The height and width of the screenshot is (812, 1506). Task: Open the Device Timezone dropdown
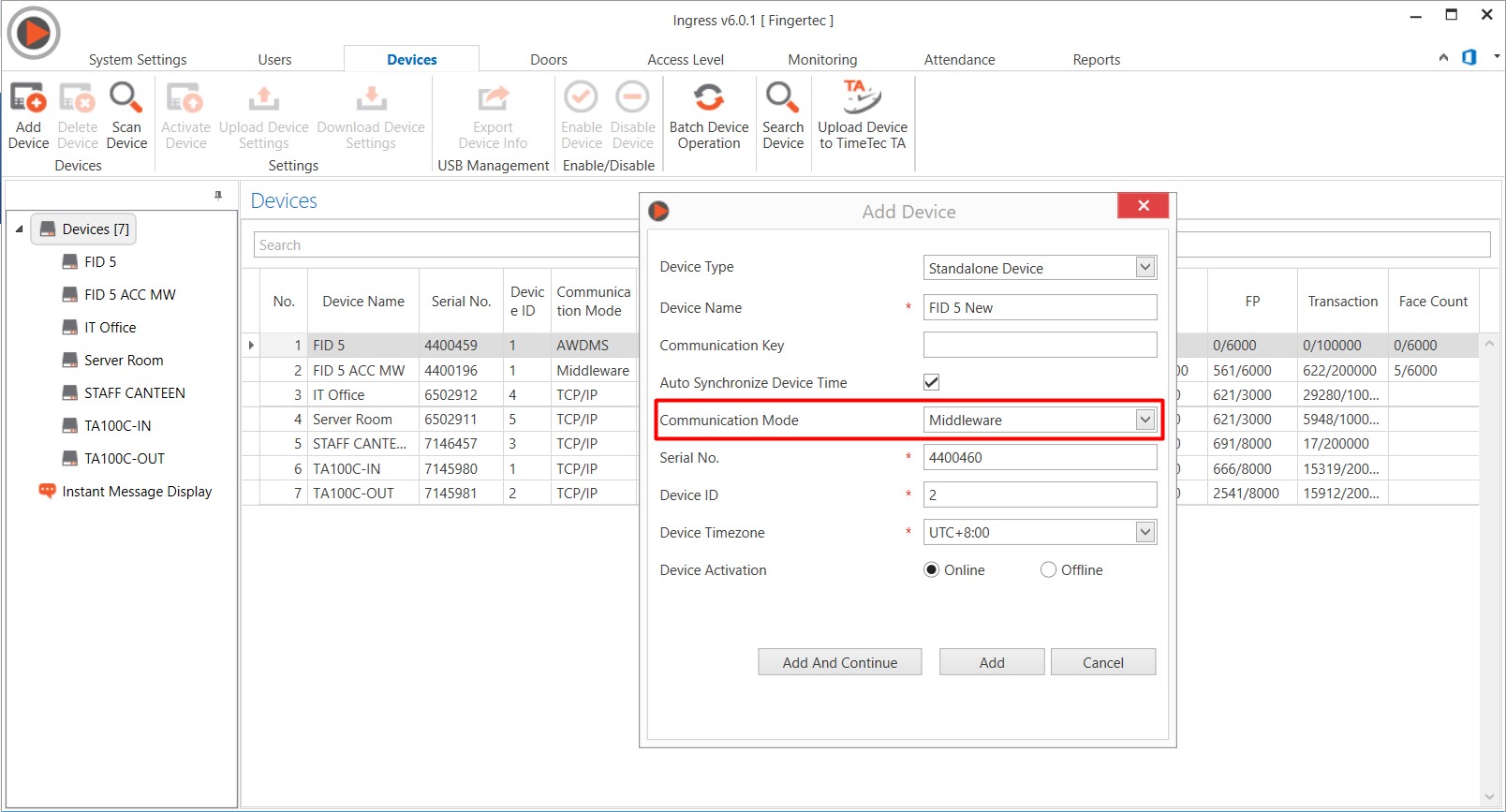tap(1144, 532)
